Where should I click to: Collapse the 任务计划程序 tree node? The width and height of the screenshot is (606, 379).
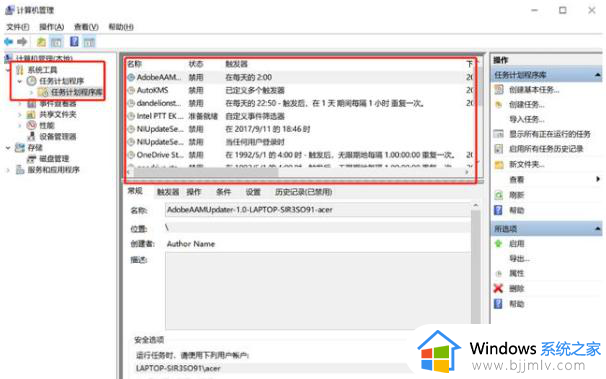19,81
